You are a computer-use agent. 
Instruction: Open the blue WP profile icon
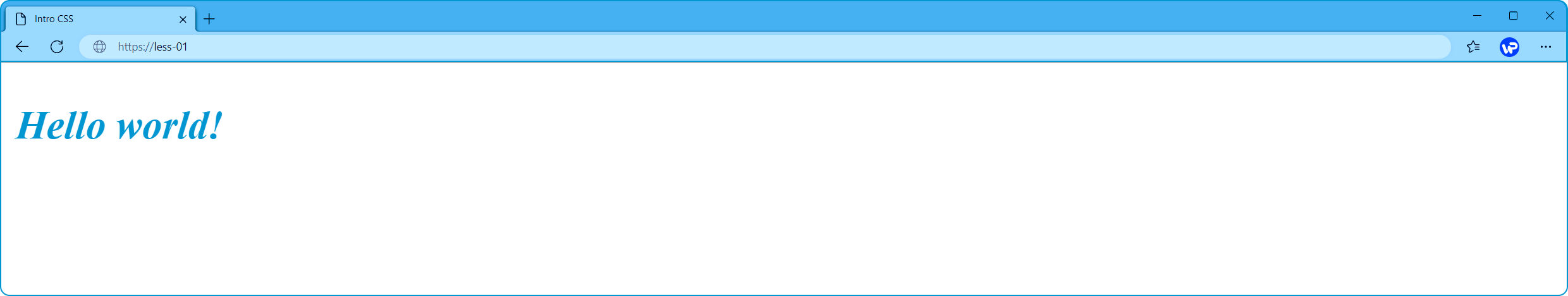pyautogui.click(x=1509, y=47)
